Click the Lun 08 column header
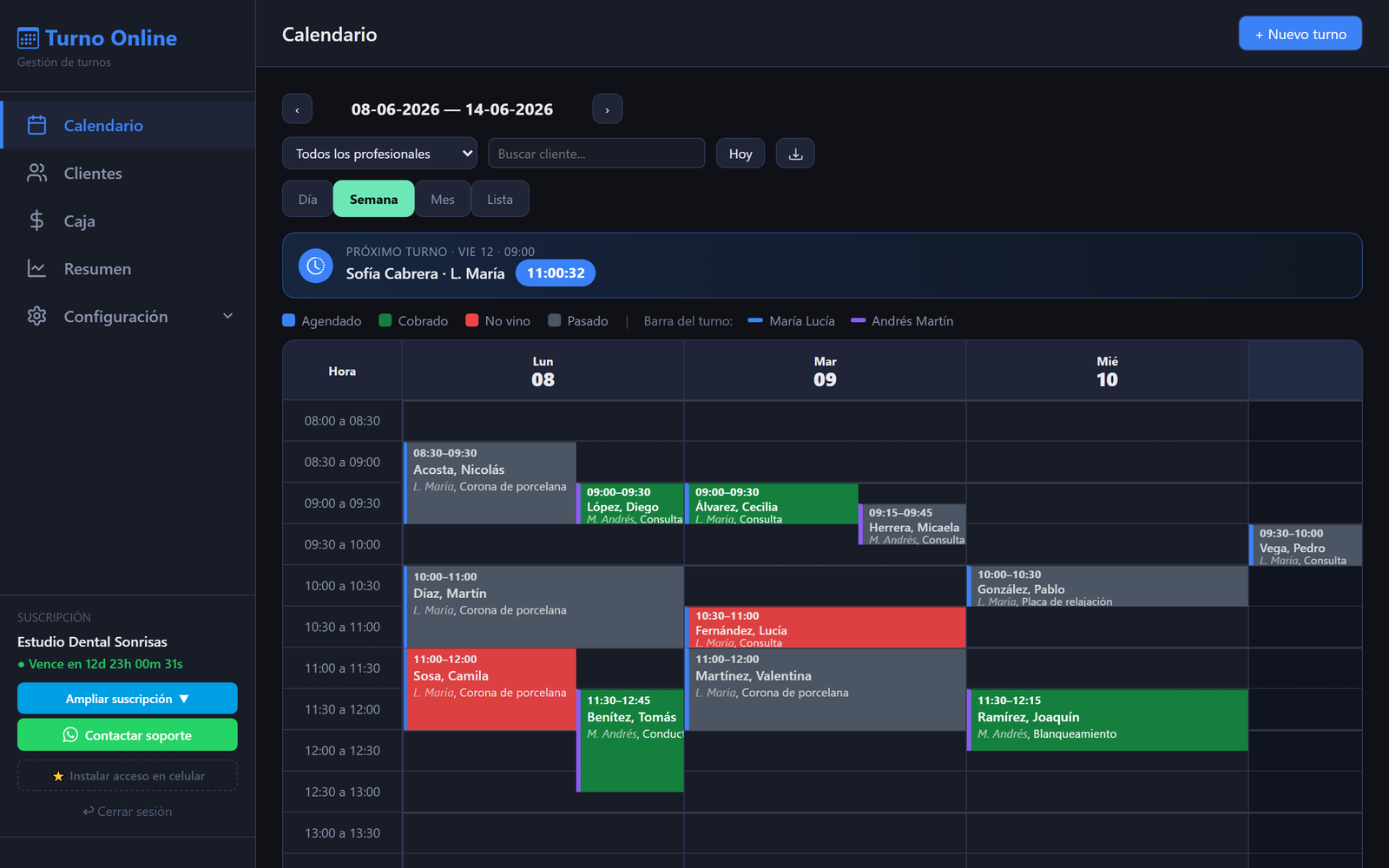The width and height of the screenshot is (1389, 868). click(543, 371)
